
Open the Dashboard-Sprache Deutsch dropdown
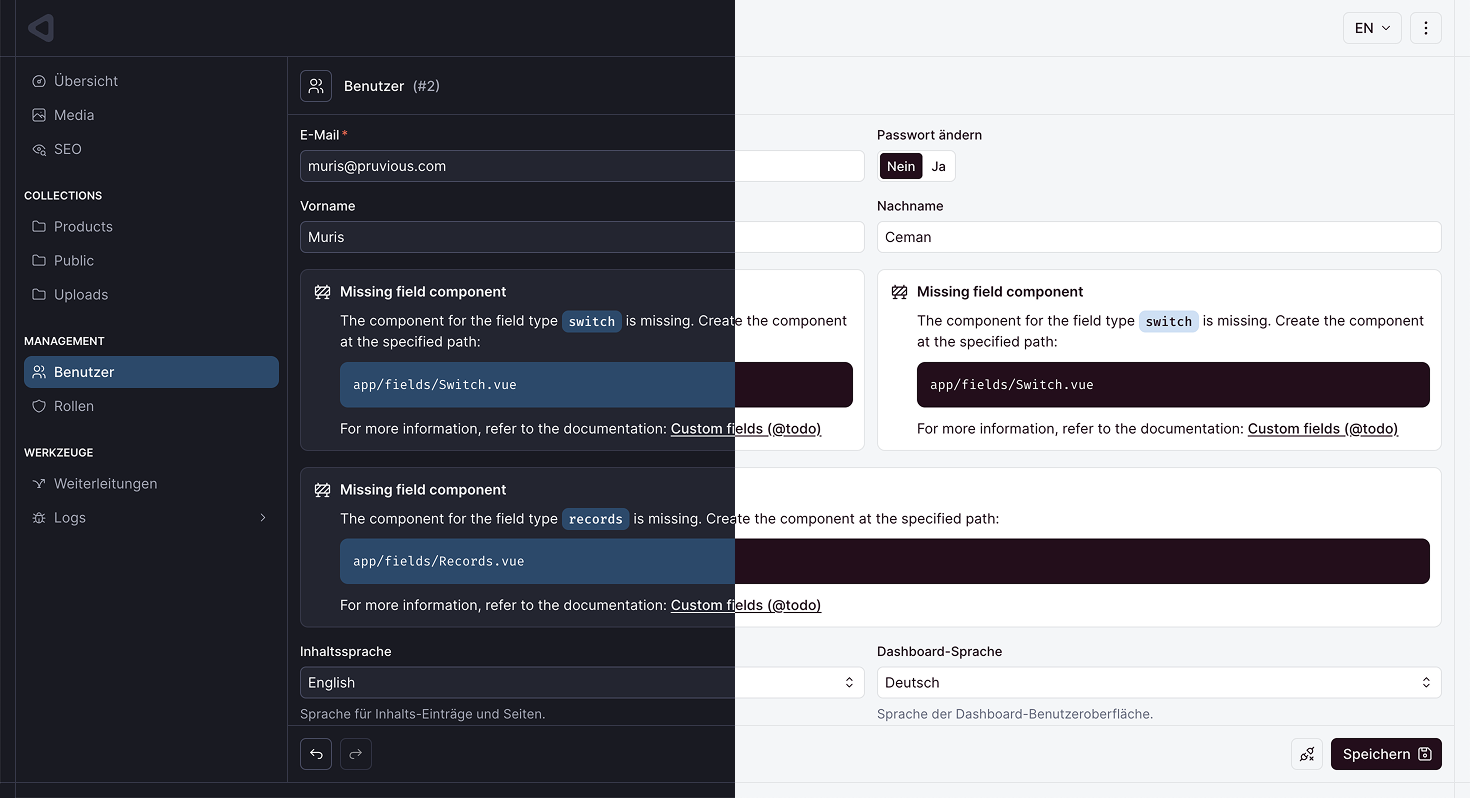[1159, 682]
